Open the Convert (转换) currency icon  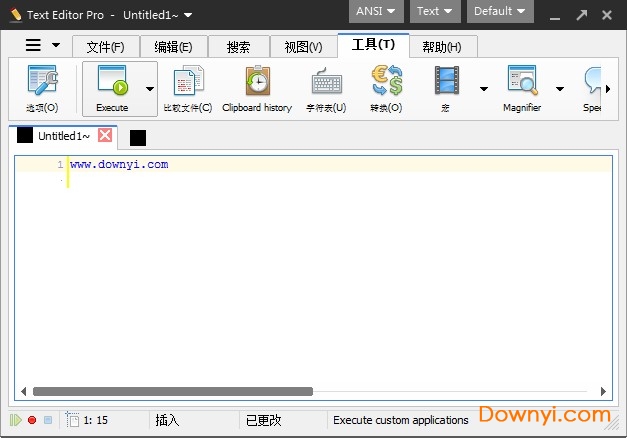tap(386, 80)
